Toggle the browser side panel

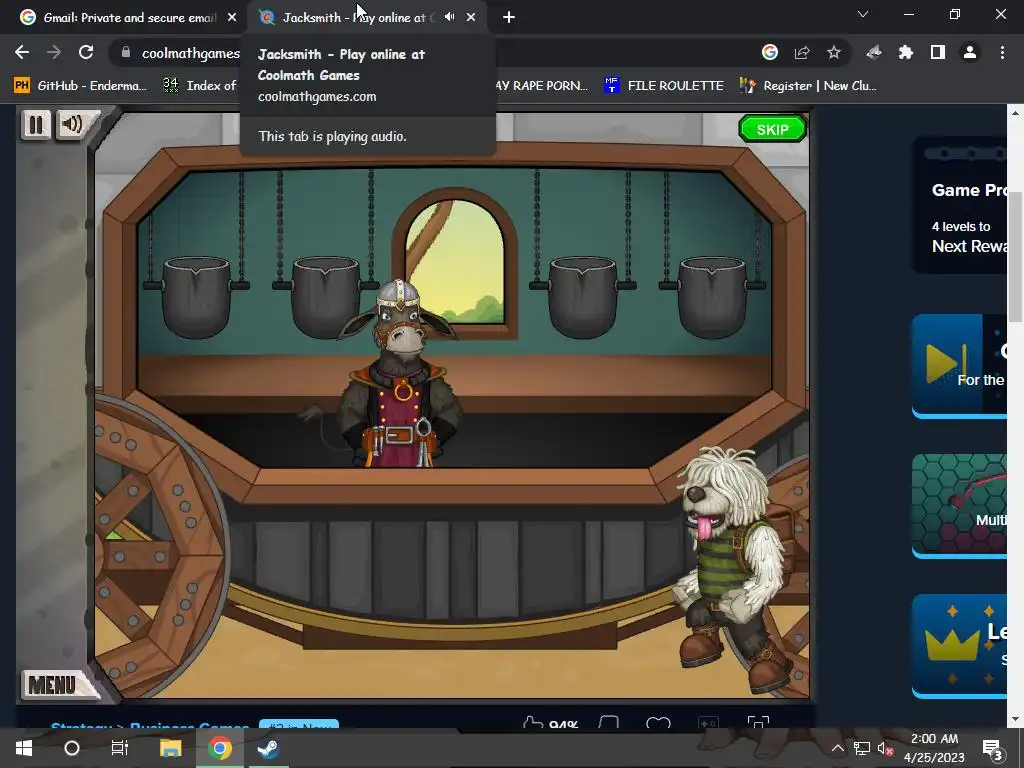click(938, 52)
